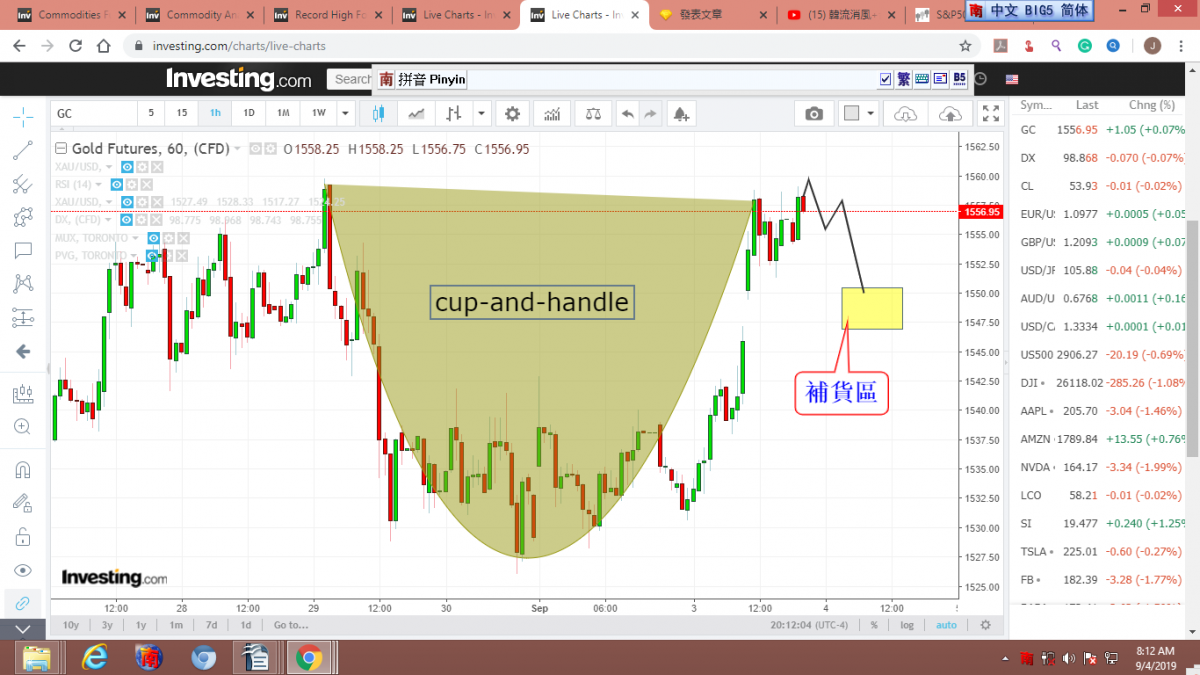Image resolution: width=1200 pixels, height=675 pixels.
Task: Open the time axis settings gear
Action: click(x=985, y=625)
